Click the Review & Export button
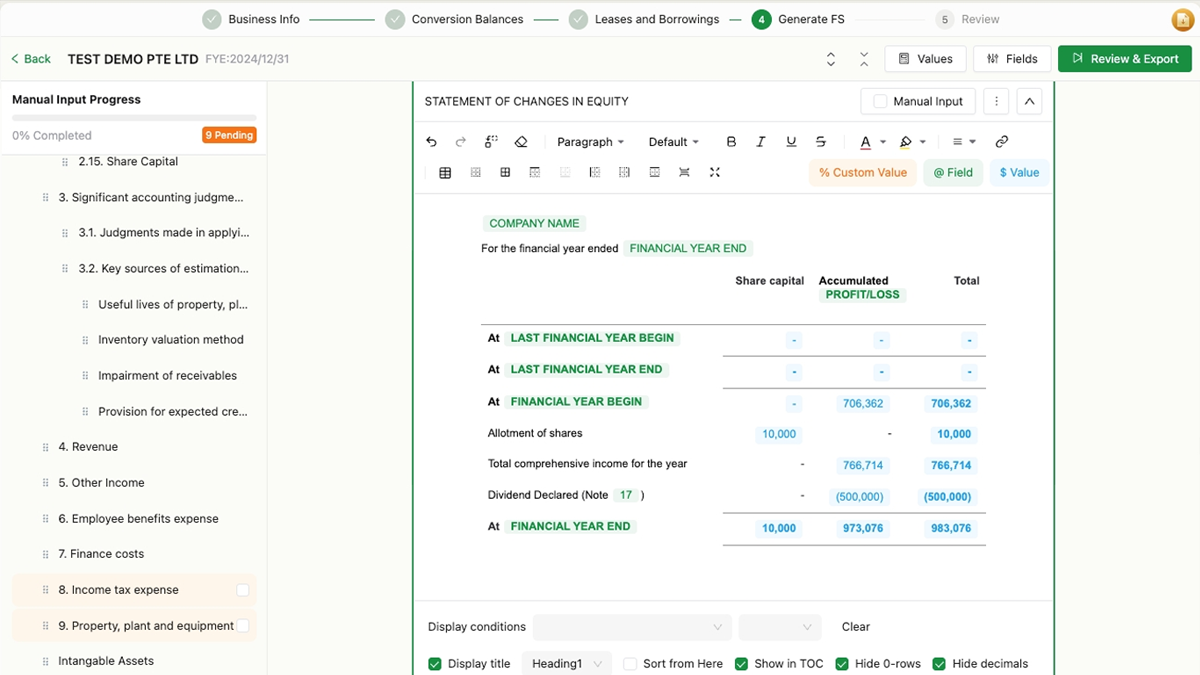This screenshot has width=1200, height=675. pyautogui.click(x=1125, y=59)
